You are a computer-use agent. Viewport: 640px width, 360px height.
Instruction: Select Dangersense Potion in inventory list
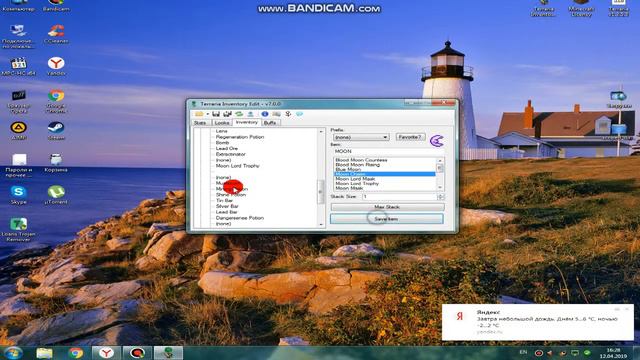click(x=240, y=218)
